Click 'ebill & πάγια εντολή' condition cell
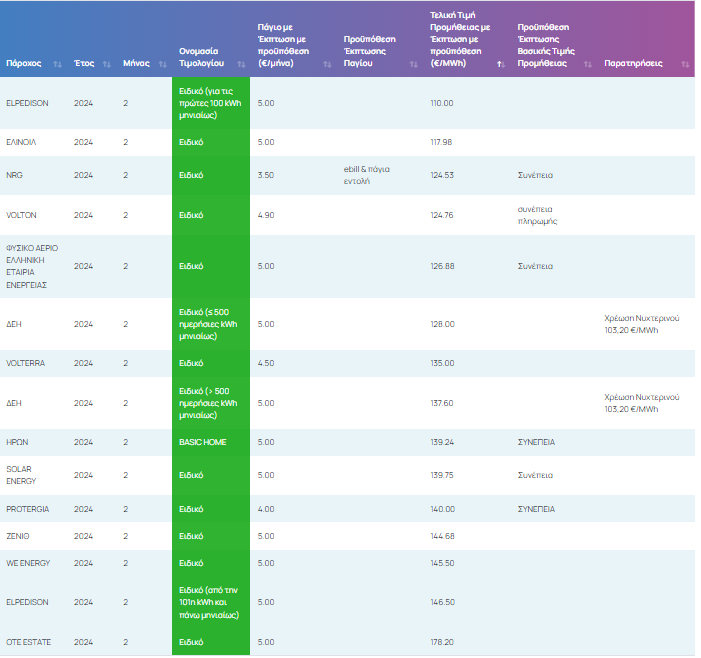This screenshot has width=701, height=658. (366, 175)
